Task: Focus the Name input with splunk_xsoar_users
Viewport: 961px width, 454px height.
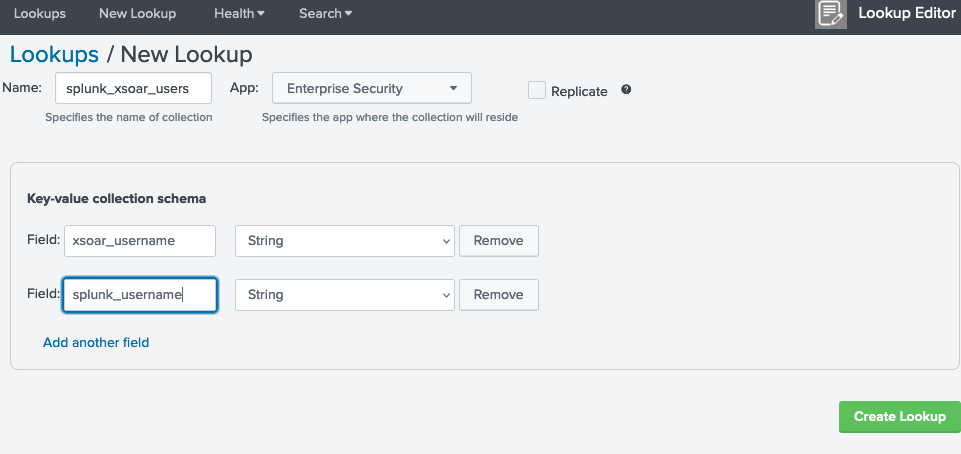Action: [133, 88]
